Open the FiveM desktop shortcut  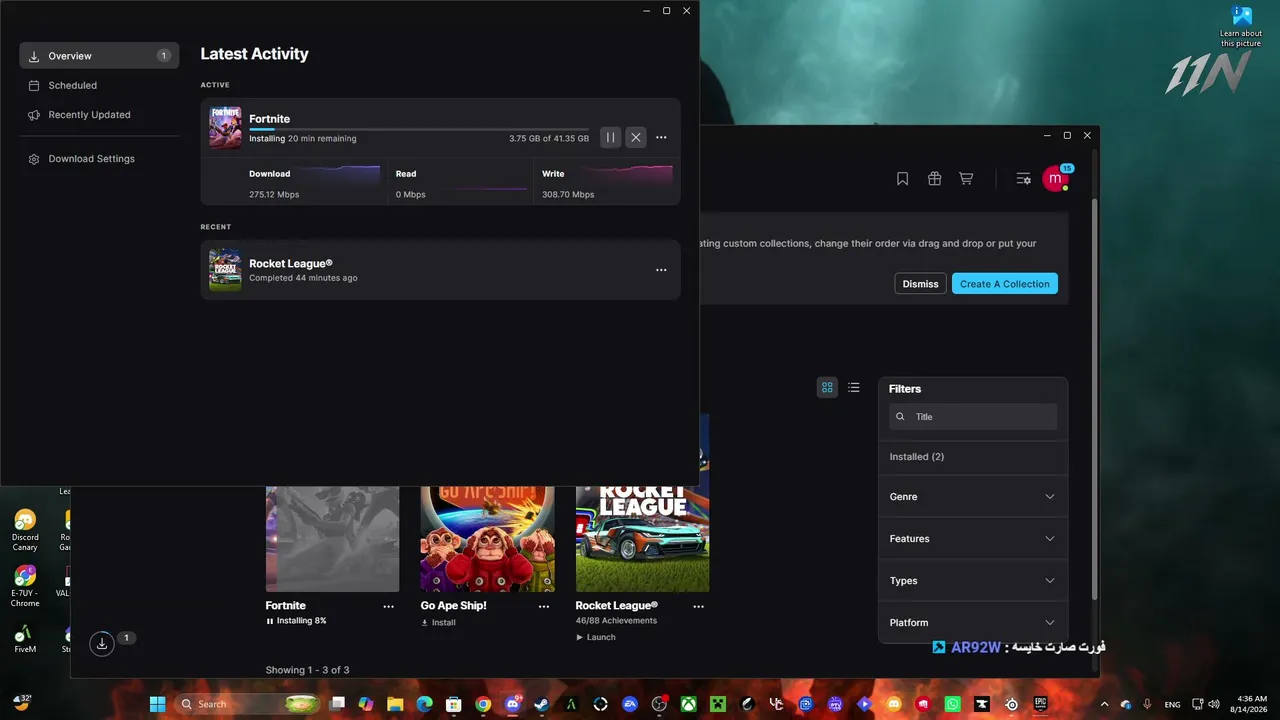click(25, 638)
